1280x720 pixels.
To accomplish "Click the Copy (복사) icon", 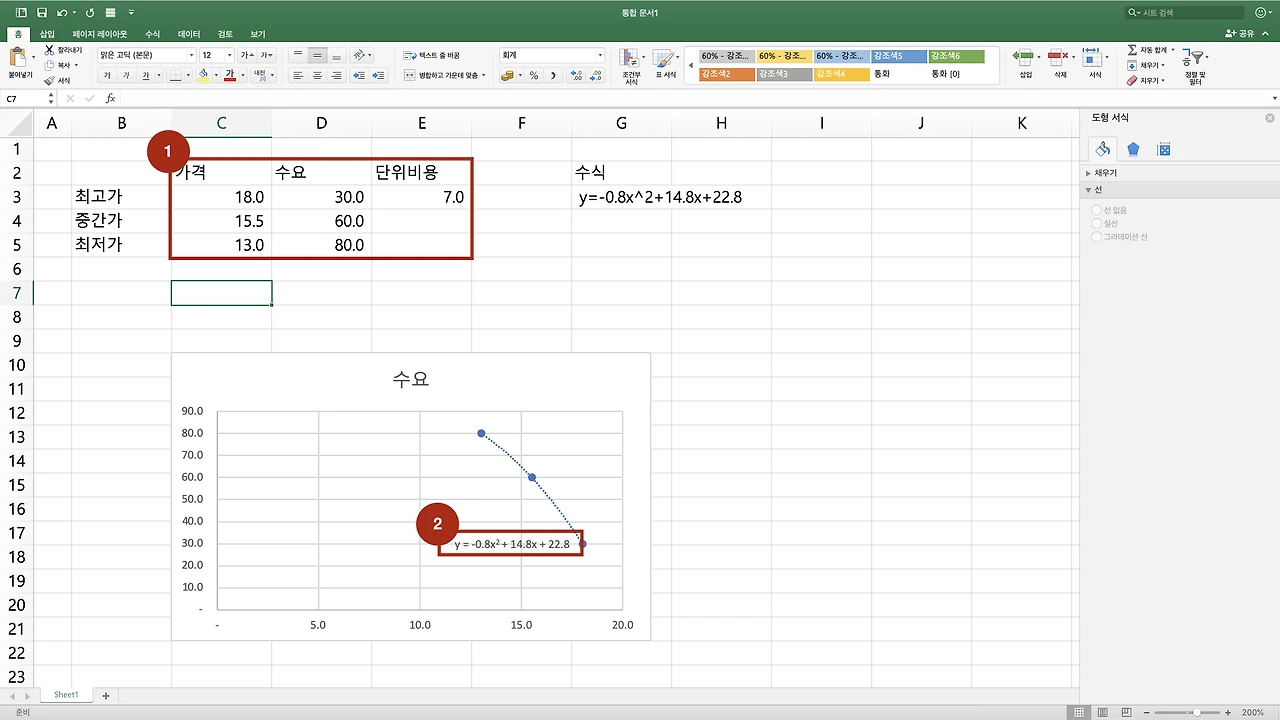I will coord(50,65).
